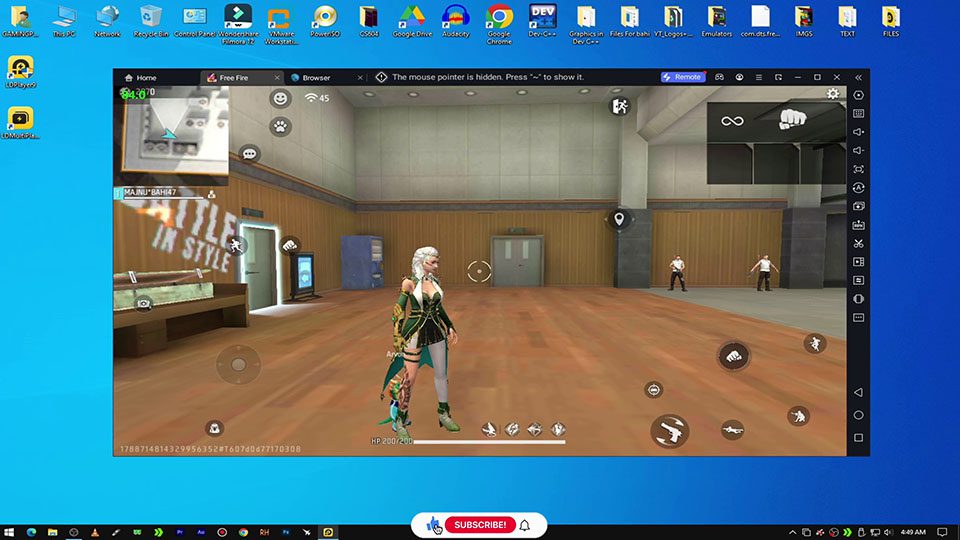Open the gamepad settings icon in title bar
The height and width of the screenshot is (540, 960).
pos(719,77)
